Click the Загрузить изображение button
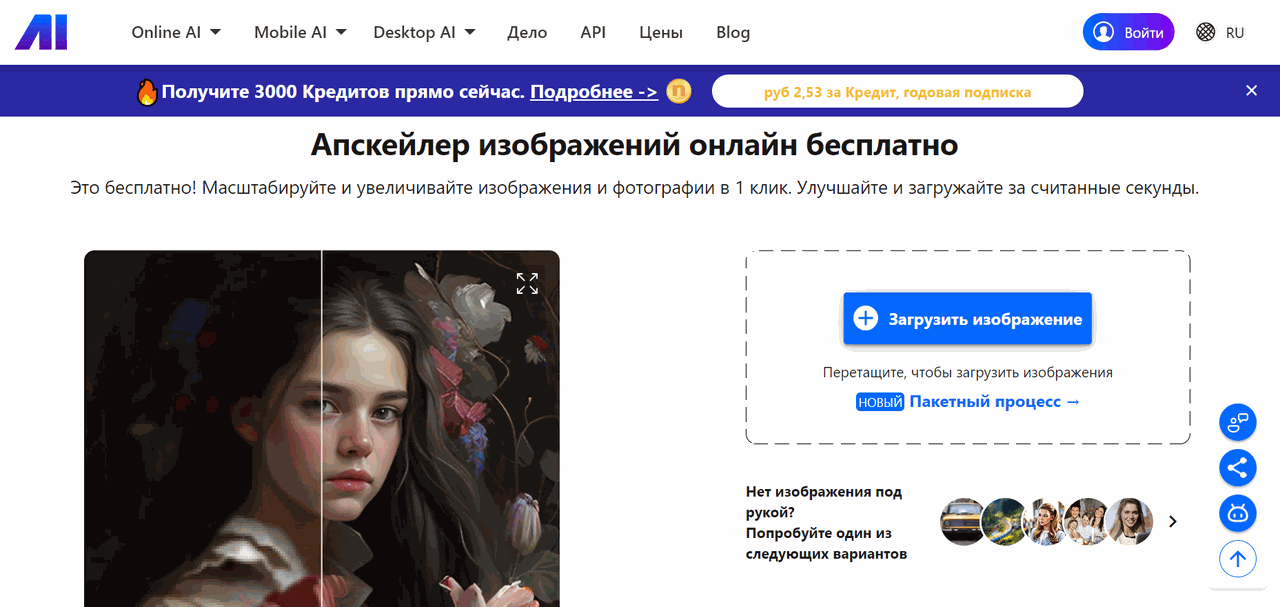Image resolution: width=1280 pixels, height=607 pixels. pyautogui.click(x=967, y=319)
